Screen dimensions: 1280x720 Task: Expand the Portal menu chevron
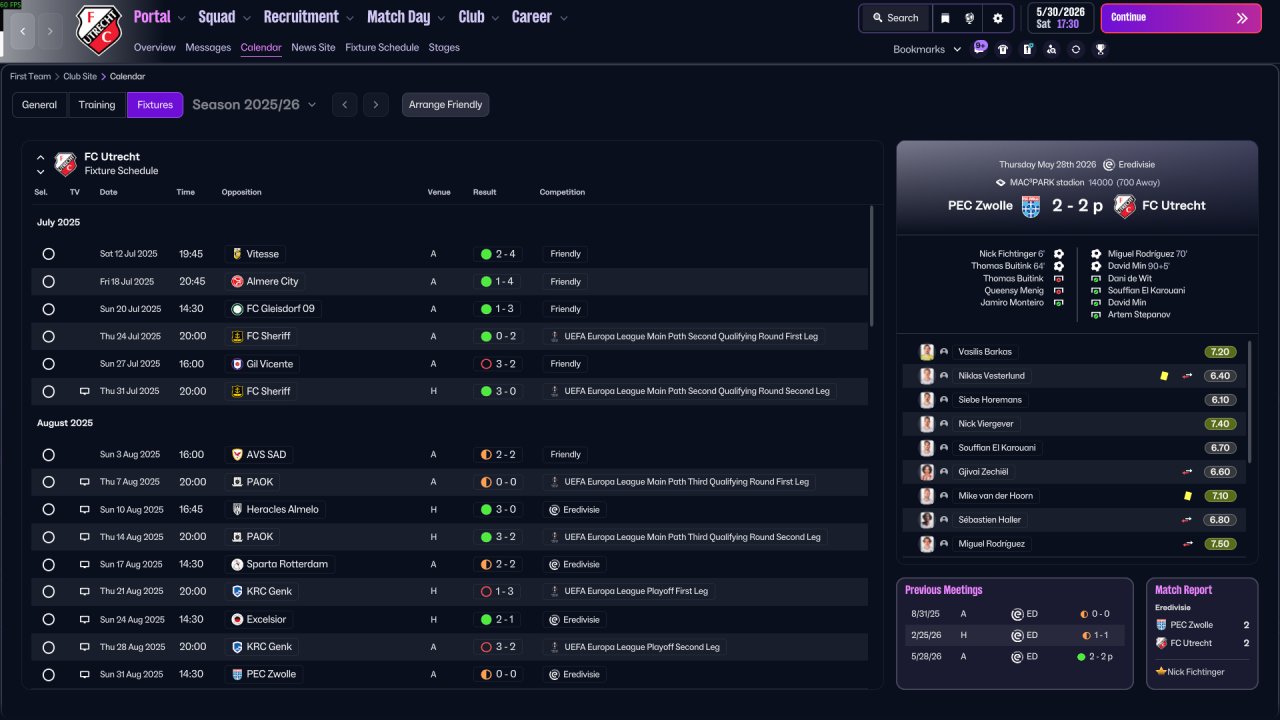pos(181,18)
